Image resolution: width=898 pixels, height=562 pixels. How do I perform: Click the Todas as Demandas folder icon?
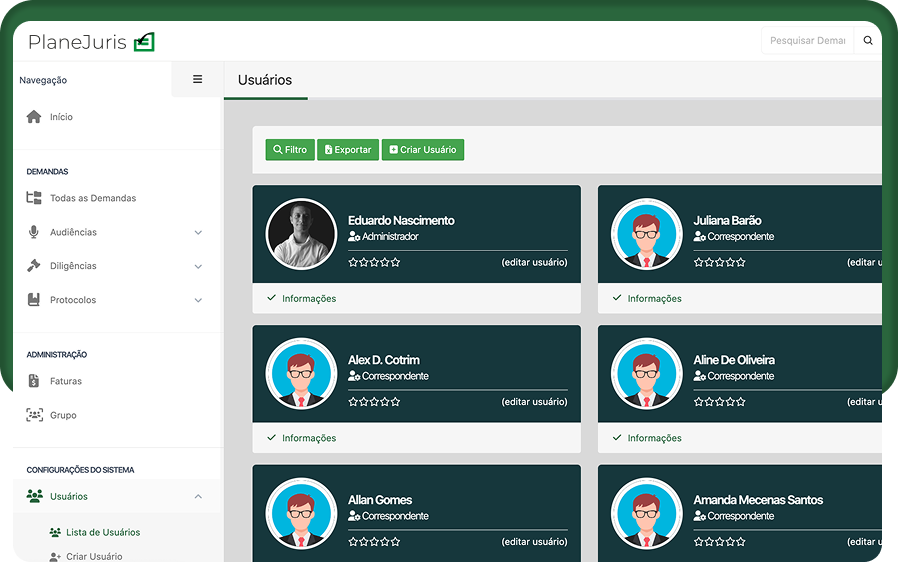point(34,198)
